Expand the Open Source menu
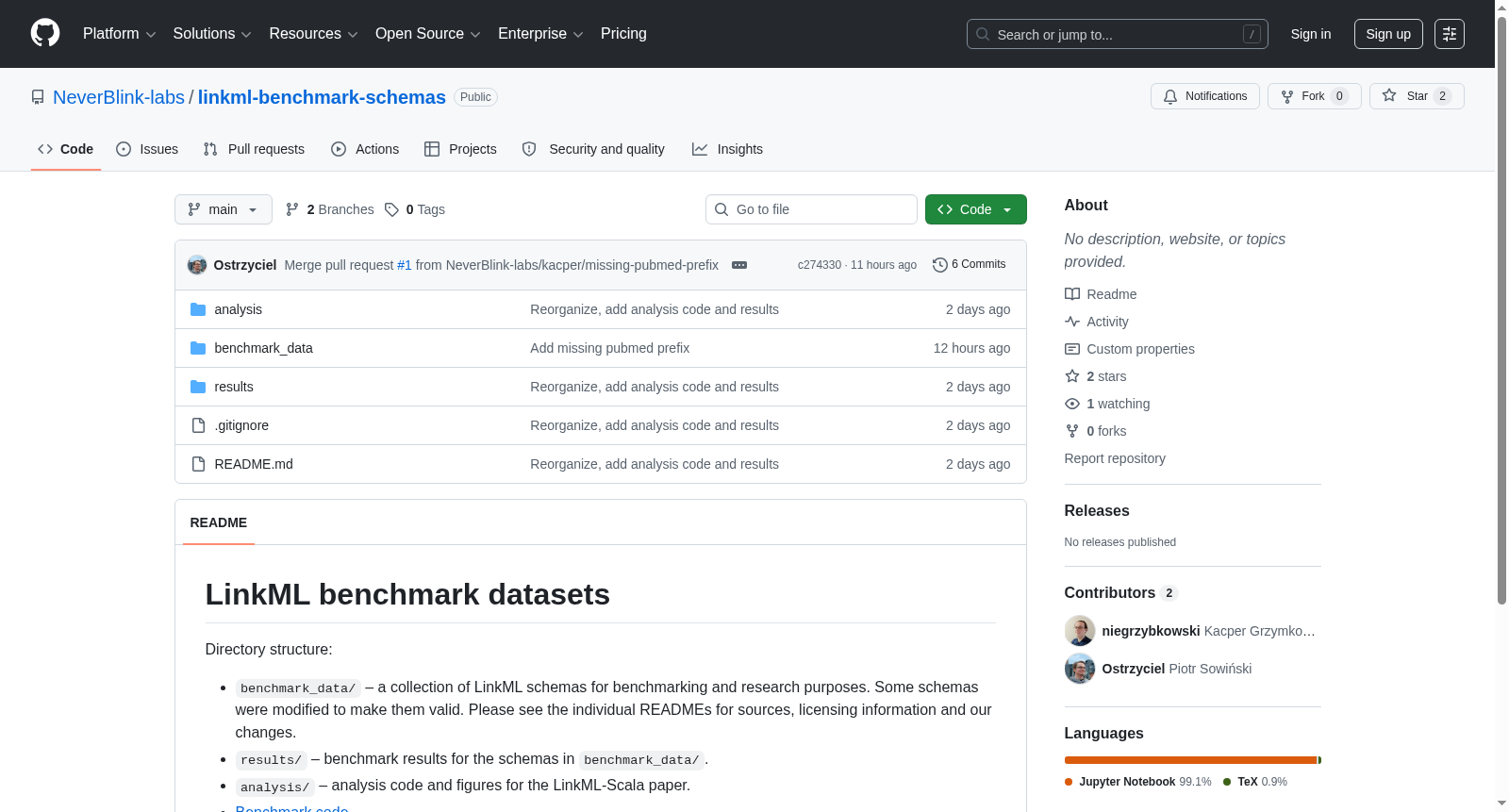This screenshot has height=812, width=1509. tap(428, 34)
